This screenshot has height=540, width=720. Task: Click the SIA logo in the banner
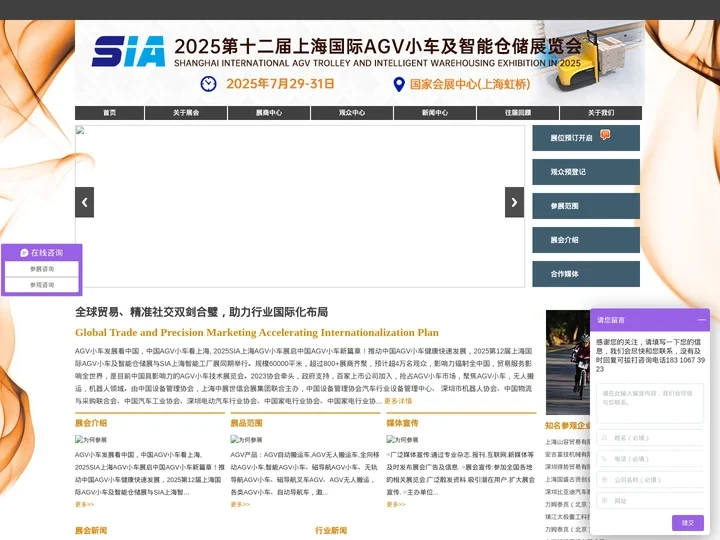click(128, 51)
